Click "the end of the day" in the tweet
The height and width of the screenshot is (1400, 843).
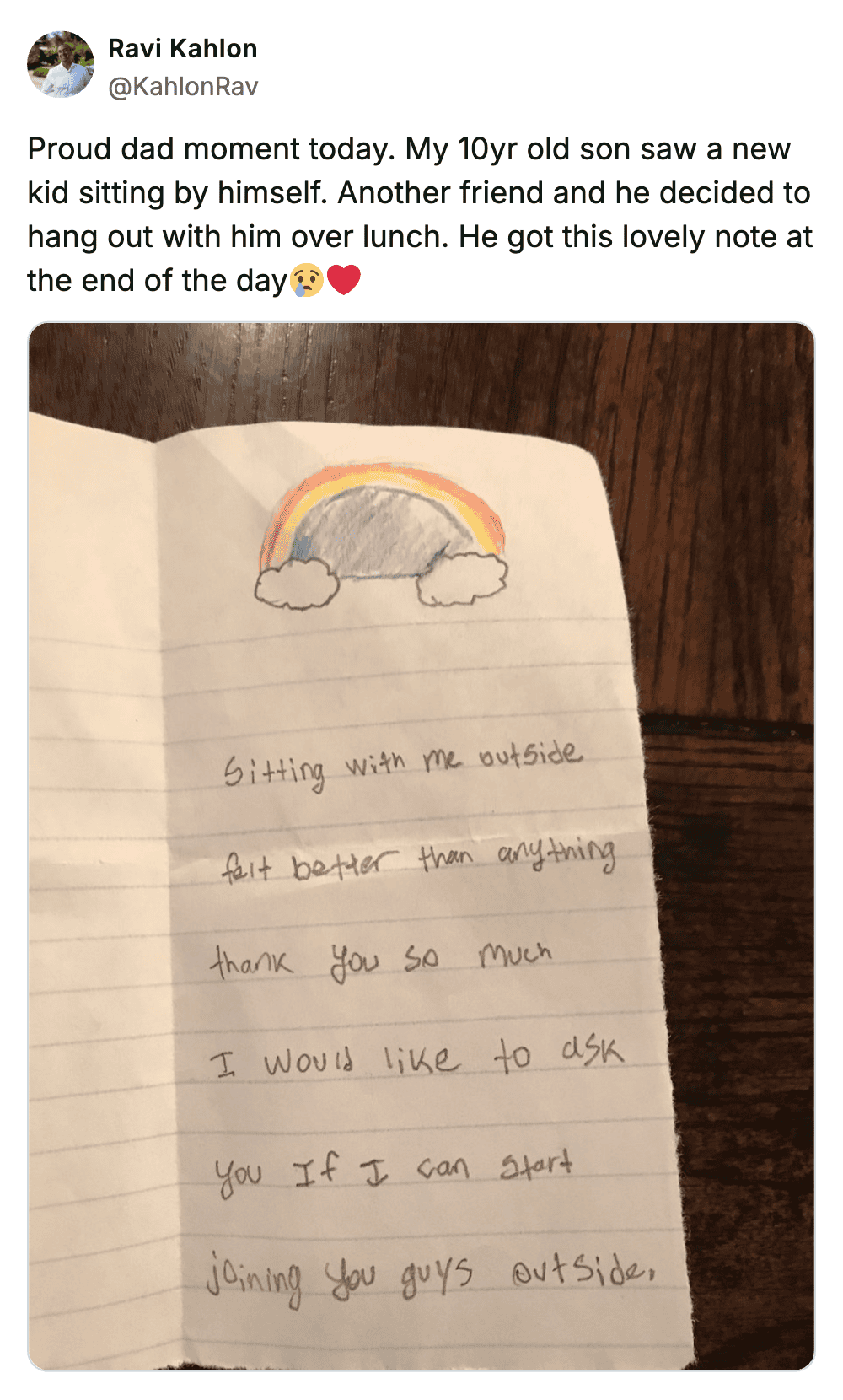pyautogui.click(x=157, y=280)
